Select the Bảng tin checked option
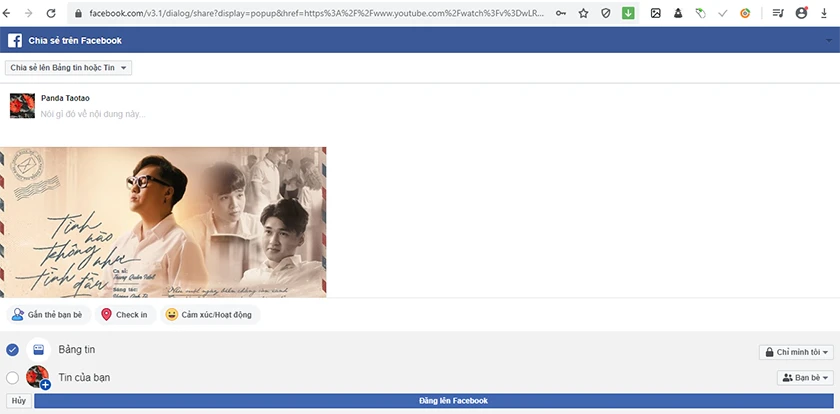Viewport: 840px width, 414px height. (12, 350)
